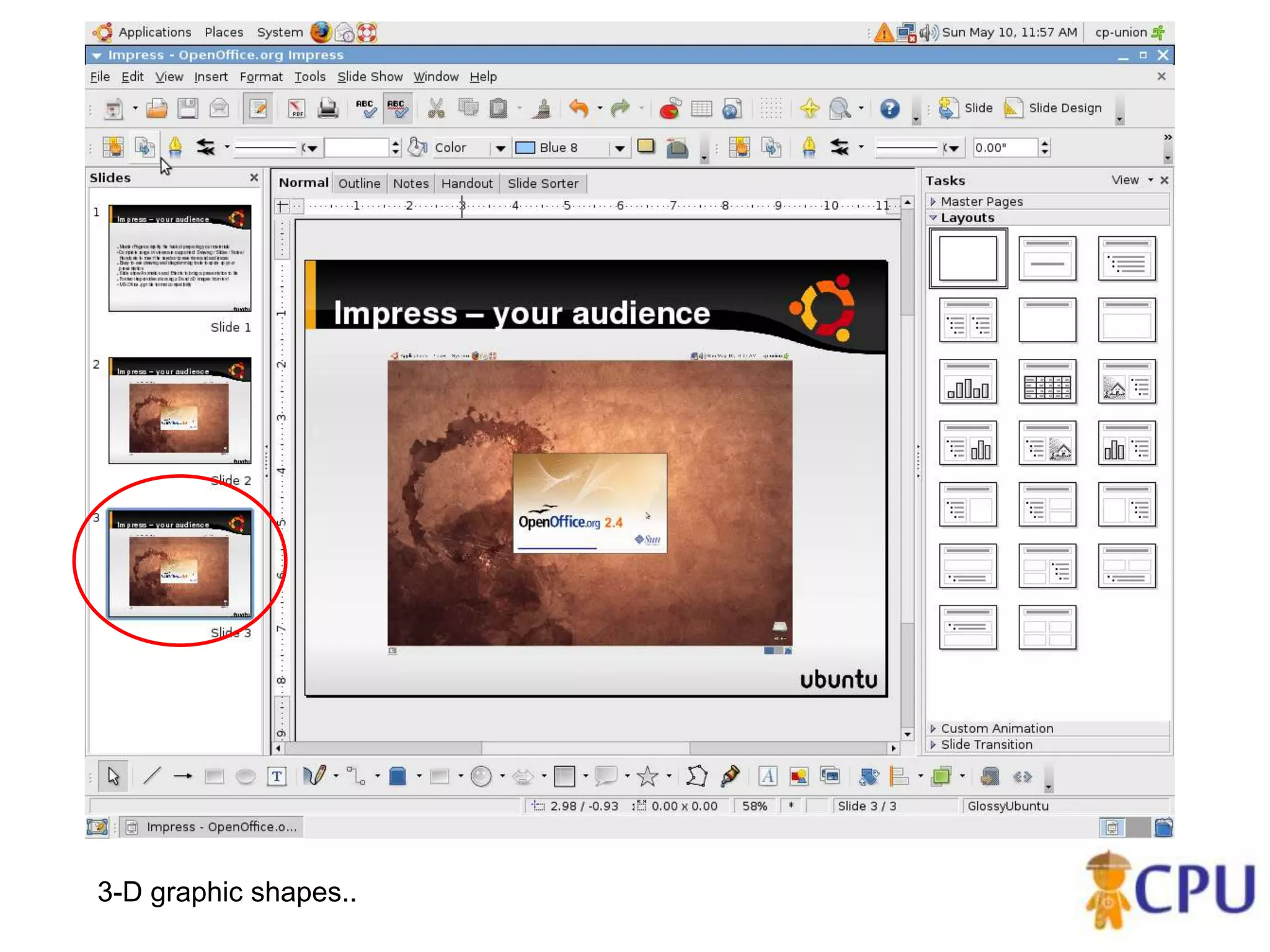Image resolution: width=1270 pixels, height=952 pixels.
Task: Open the Tasks View dropdown
Action: (1132, 180)
